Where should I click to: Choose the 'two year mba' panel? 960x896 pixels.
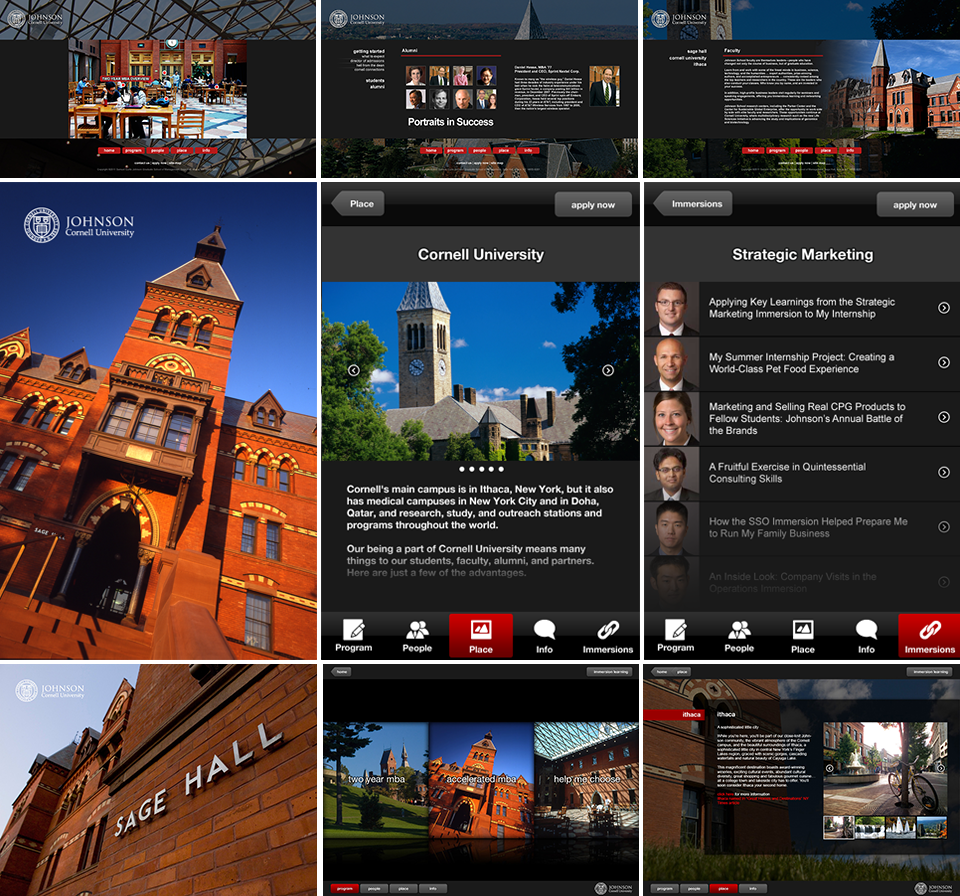(x=376, y=780)
